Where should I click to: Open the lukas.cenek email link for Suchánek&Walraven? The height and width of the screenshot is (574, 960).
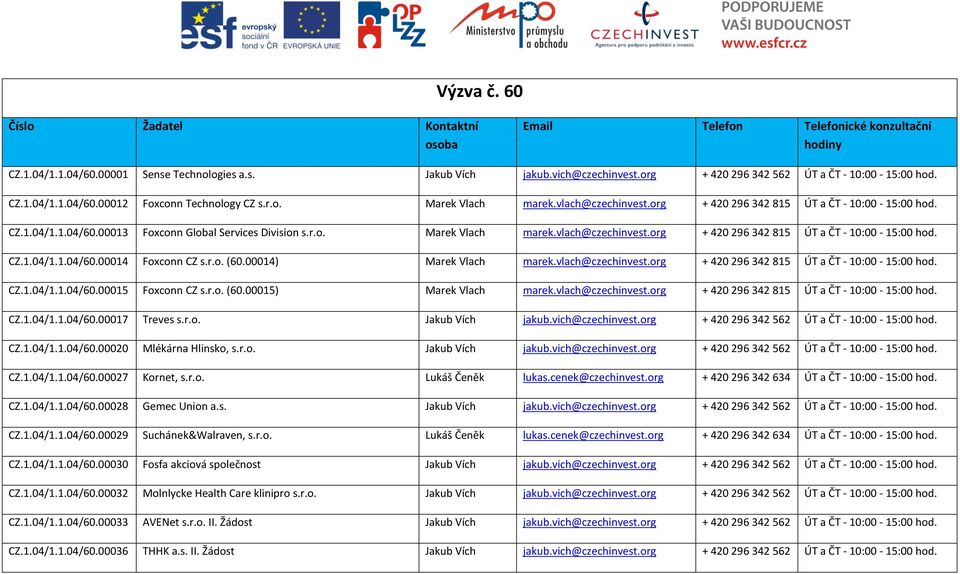pos(593,435)
